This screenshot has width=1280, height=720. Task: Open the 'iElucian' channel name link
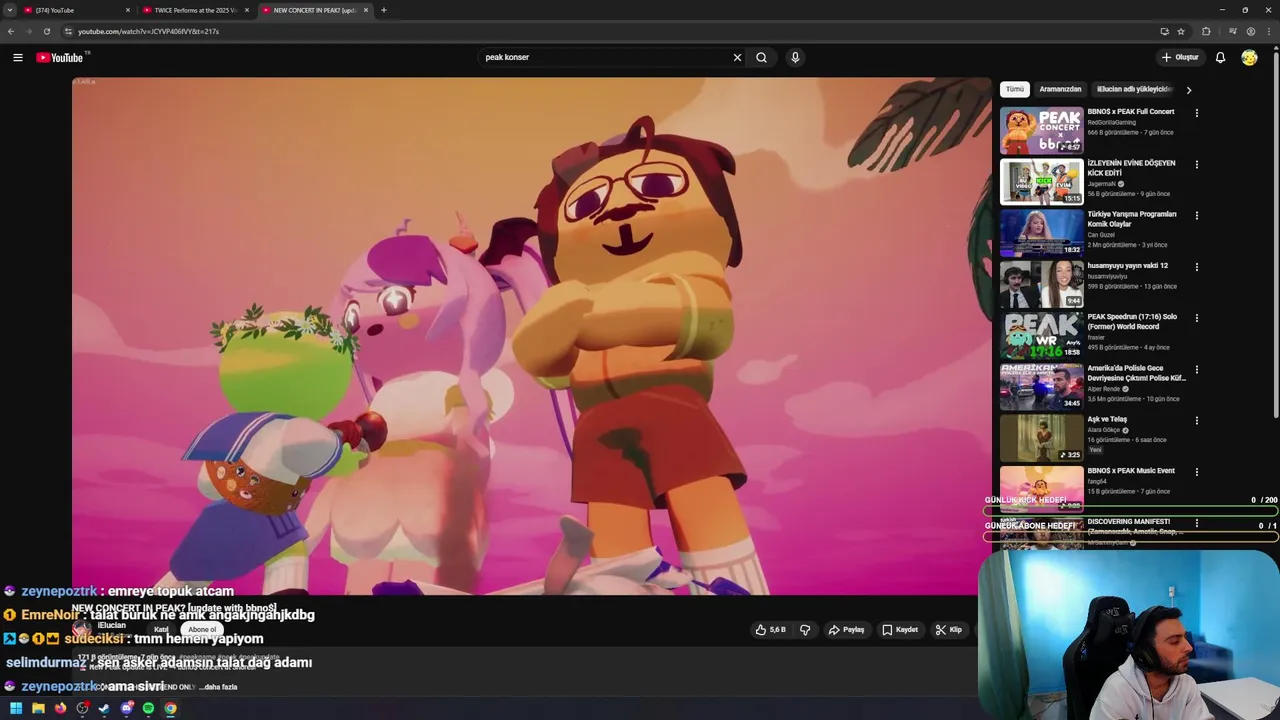112,625
